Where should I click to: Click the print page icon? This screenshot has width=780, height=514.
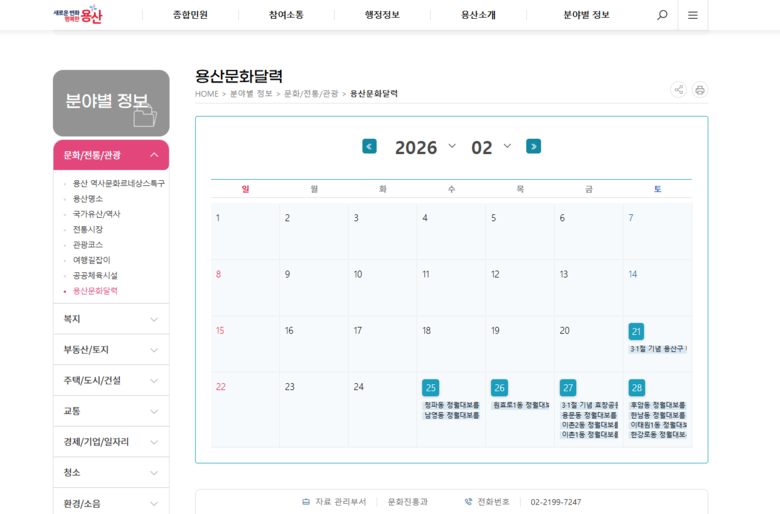pos(700,90)
